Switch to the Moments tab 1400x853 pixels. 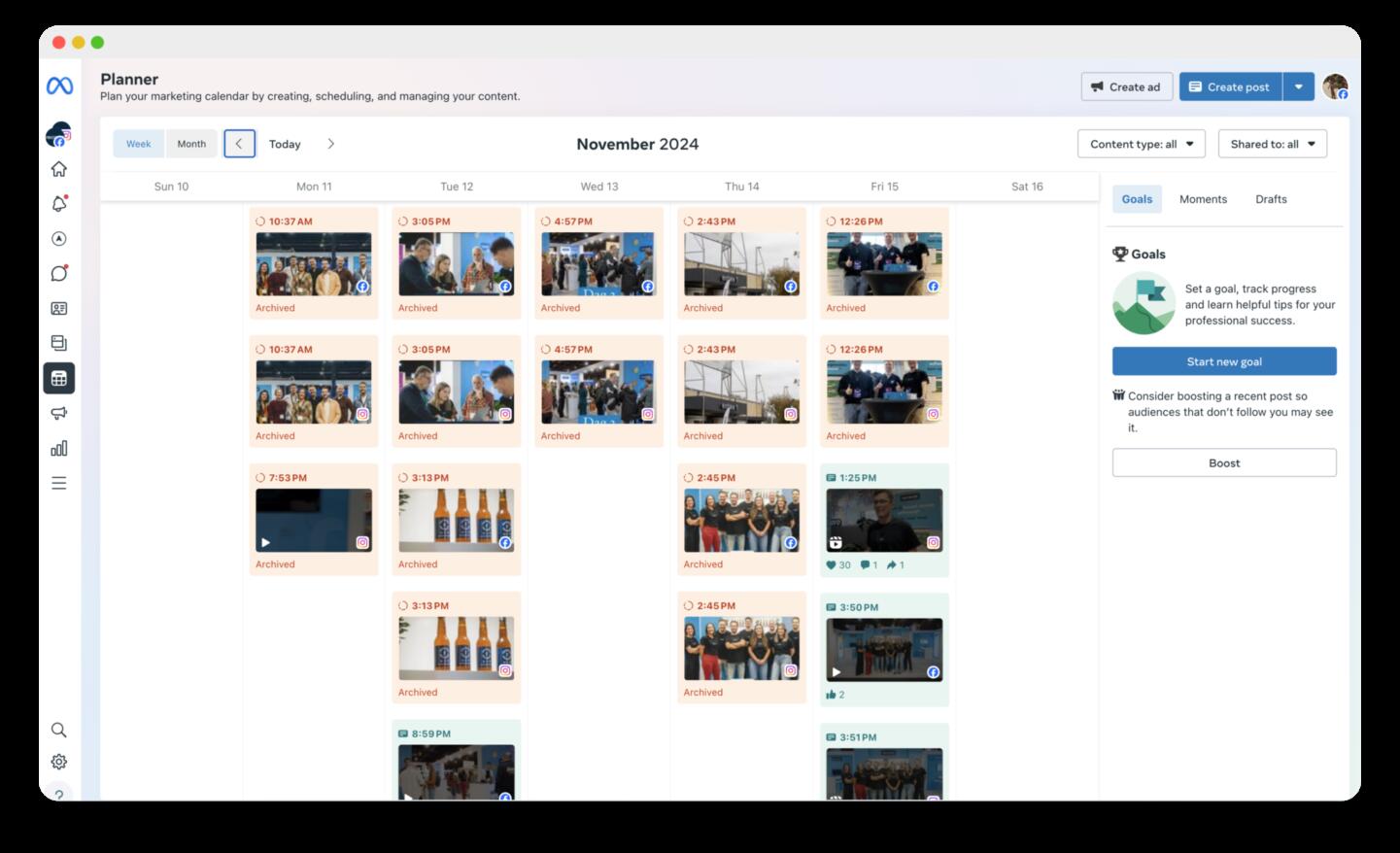[x=1203, y=199]
